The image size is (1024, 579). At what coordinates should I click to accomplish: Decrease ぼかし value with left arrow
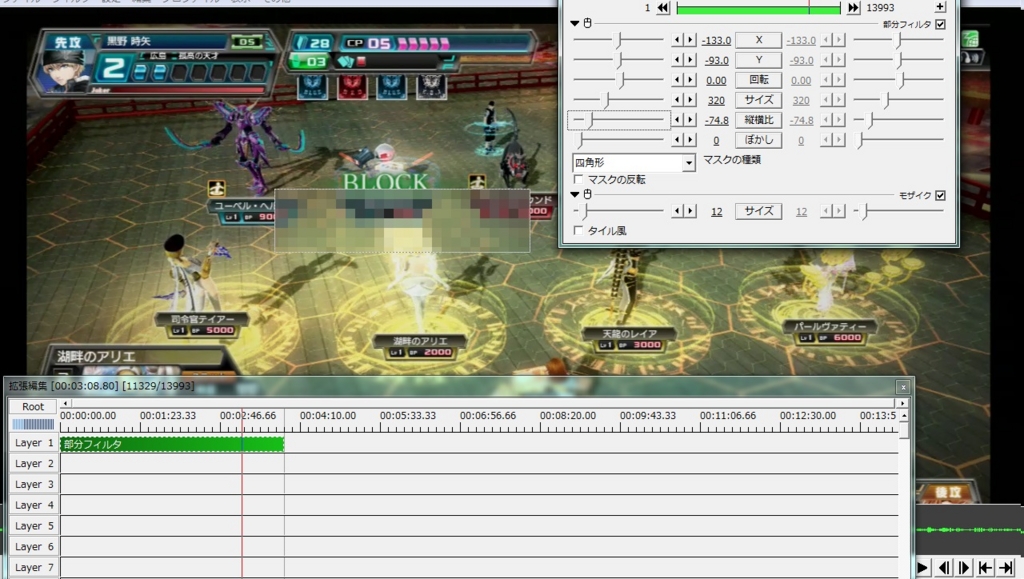pos(677,140)
